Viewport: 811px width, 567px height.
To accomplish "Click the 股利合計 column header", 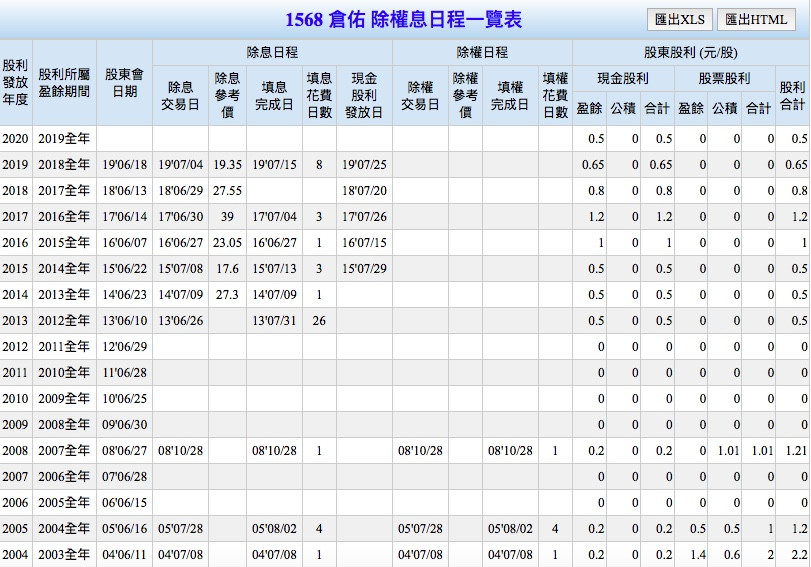I will 792,95.
